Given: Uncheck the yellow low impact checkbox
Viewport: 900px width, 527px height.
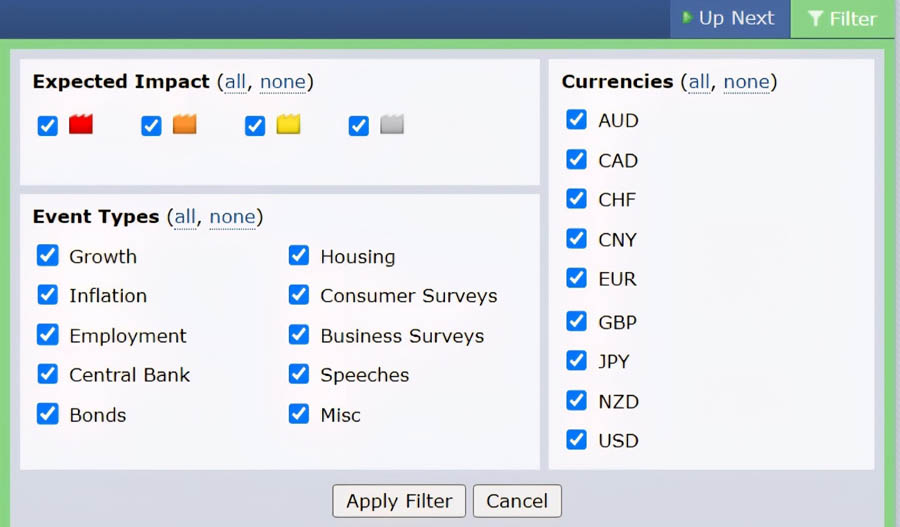Looking at the screenshot, I should tap(255, 126).
